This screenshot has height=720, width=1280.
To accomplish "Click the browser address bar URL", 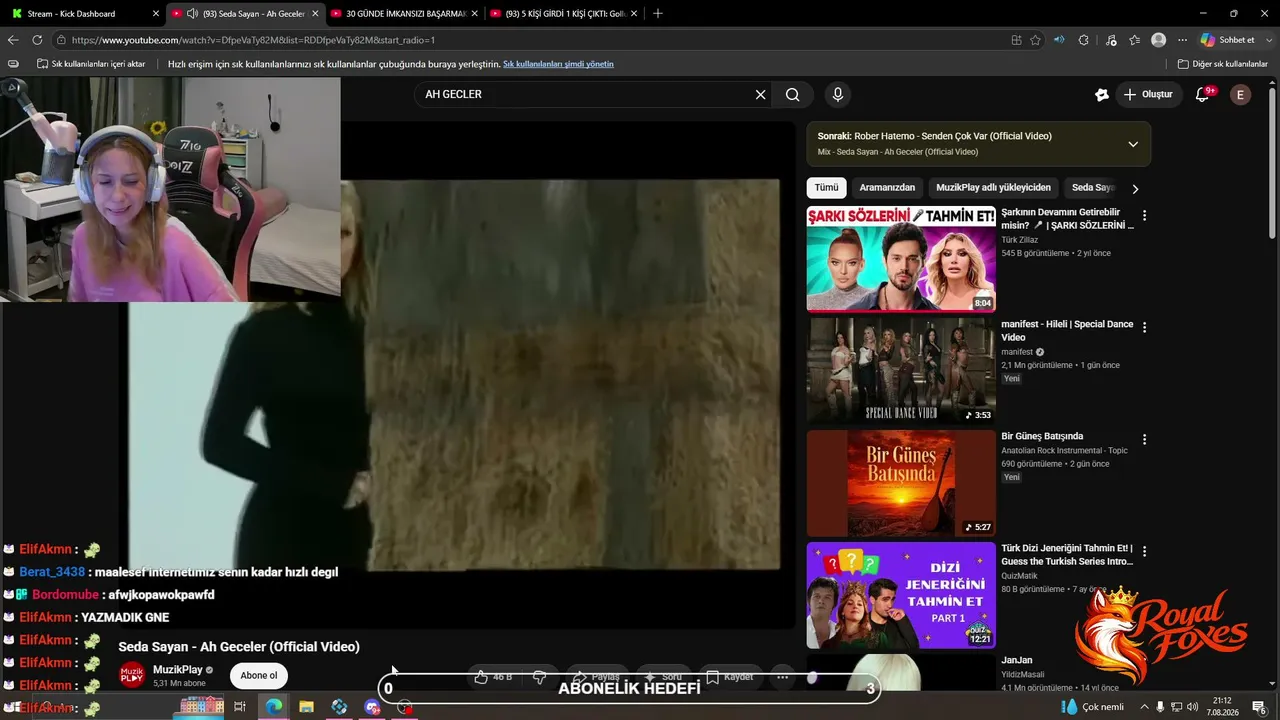I will tap(253, 40).
